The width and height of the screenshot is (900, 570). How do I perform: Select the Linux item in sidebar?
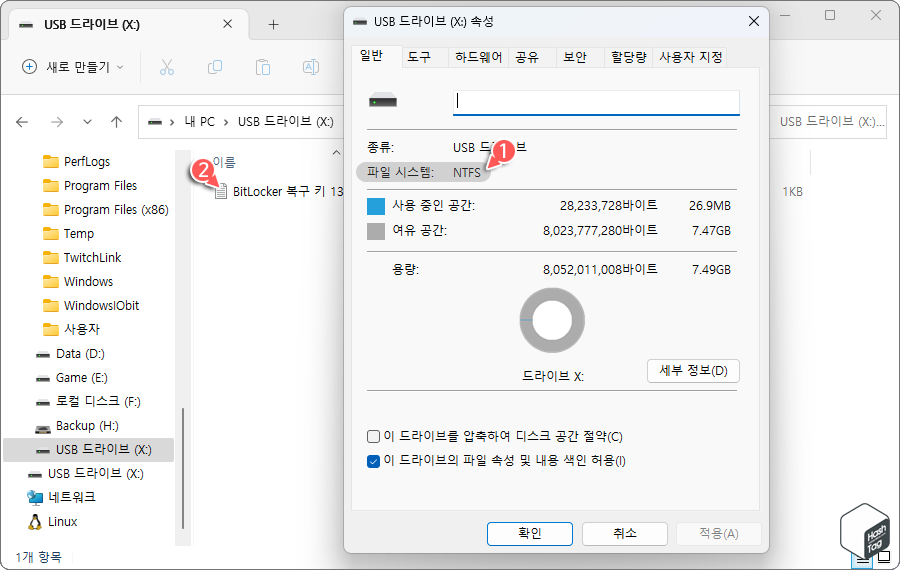coord(53,522)
